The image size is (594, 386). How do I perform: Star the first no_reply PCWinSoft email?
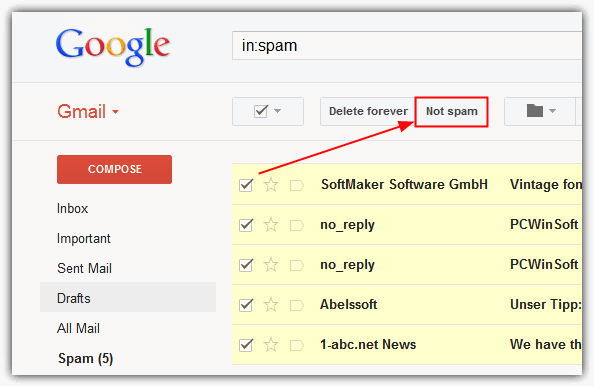[x=271, y=225]
